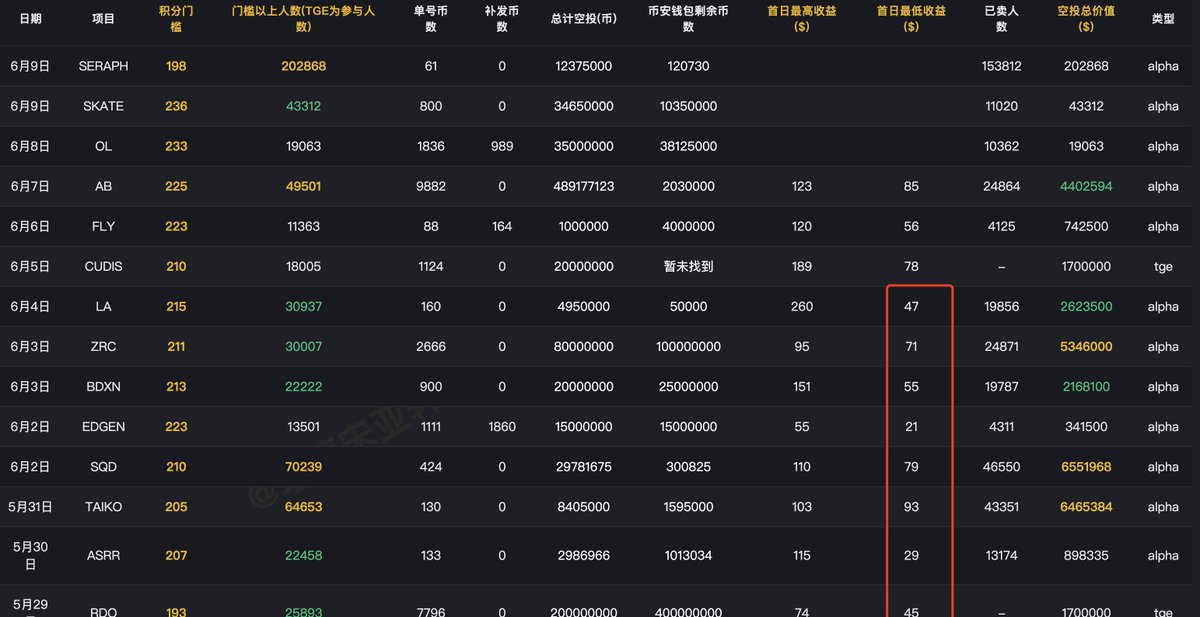Select ASRR's points threshold "207"
This screenshot has width=1200, height=617.
coord(176,555)
